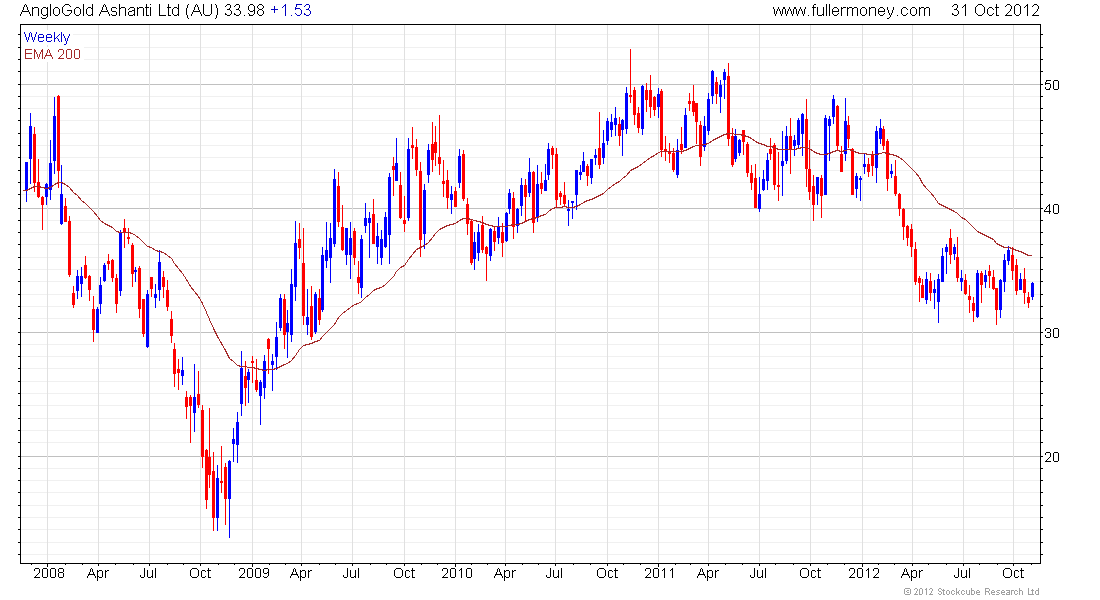Click the EMA 200 legend label
Viewport: 1100px width, 600px height.
coord(52,54)
